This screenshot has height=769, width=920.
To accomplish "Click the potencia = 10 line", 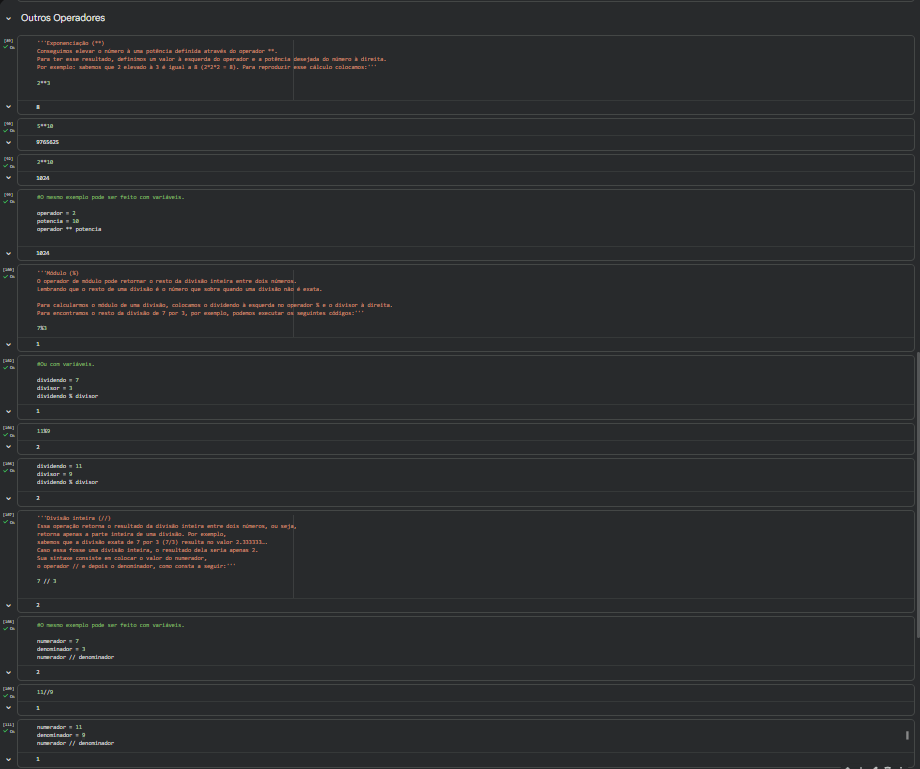I will pos(58,221).
